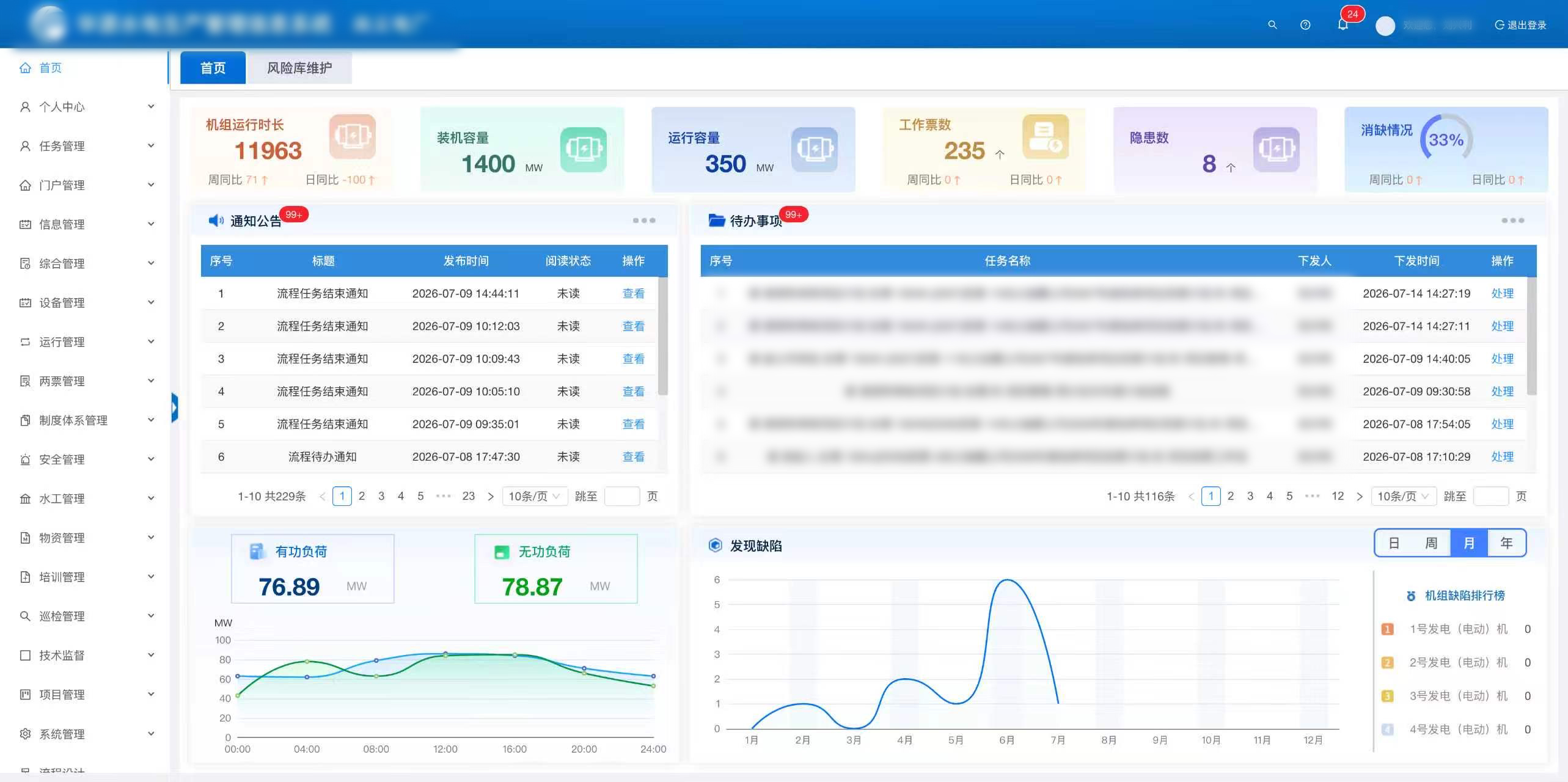Click the search magnifier icon in header
Image resolution: width=1568 pixels, height=782 pixels.
1272,25
